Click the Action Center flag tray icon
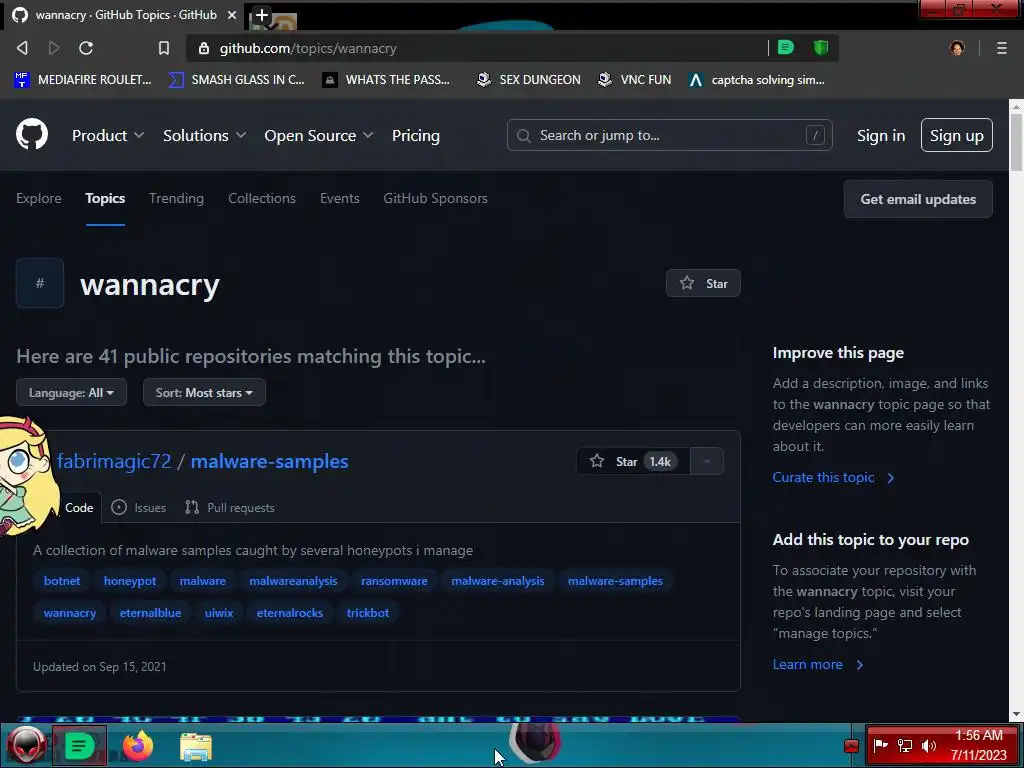Viewport: 1024px width, 768px height. tap(880, 745)
